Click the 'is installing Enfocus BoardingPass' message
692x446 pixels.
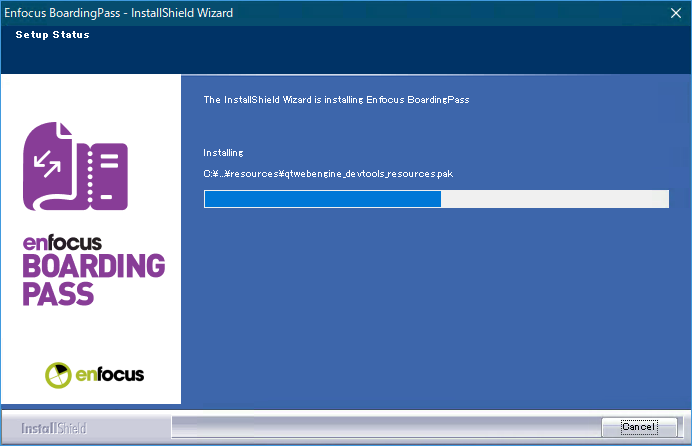pos(392,100)
